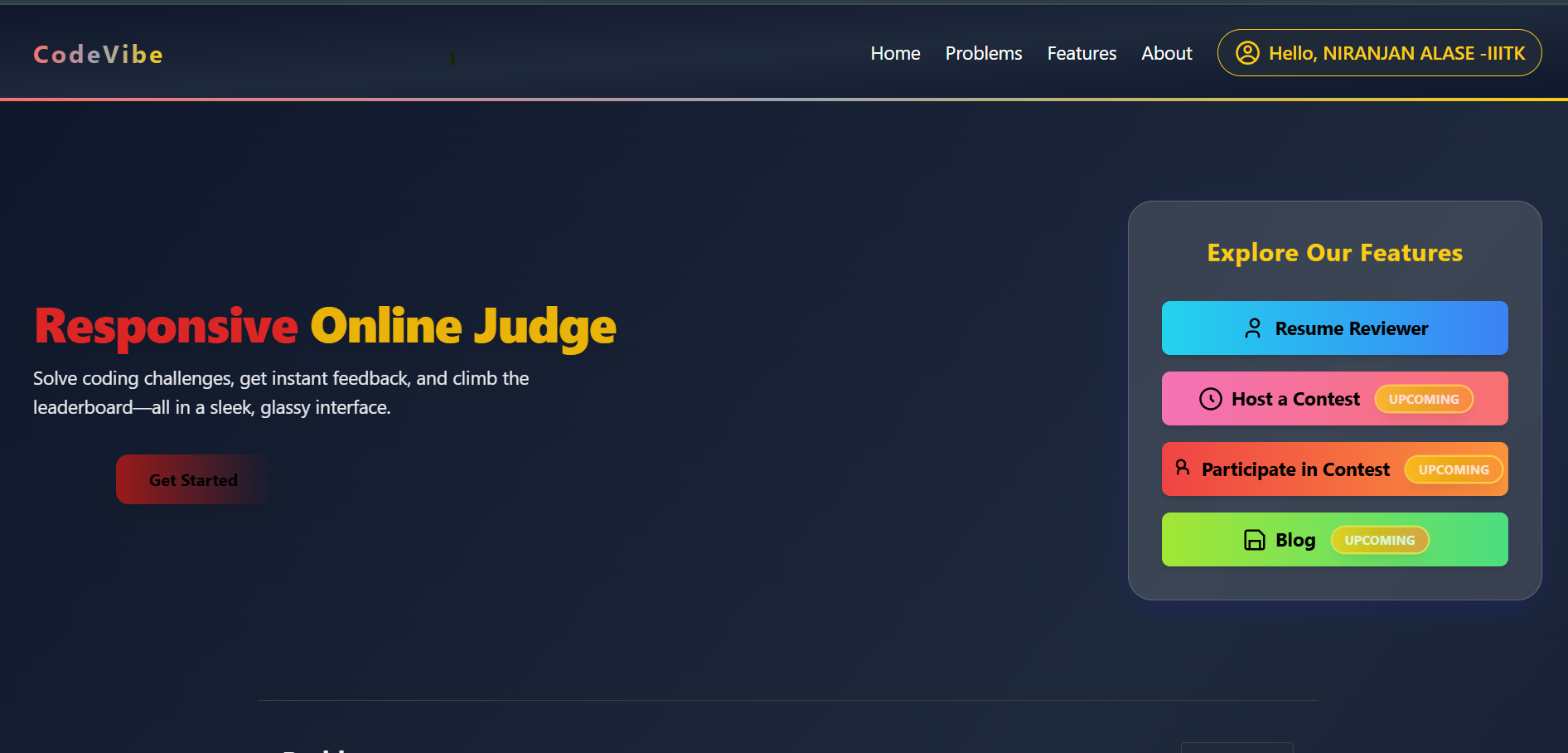Click the CodeVibe logo
This screenshot has width=1568, height=753.
(x=97, y=54)
